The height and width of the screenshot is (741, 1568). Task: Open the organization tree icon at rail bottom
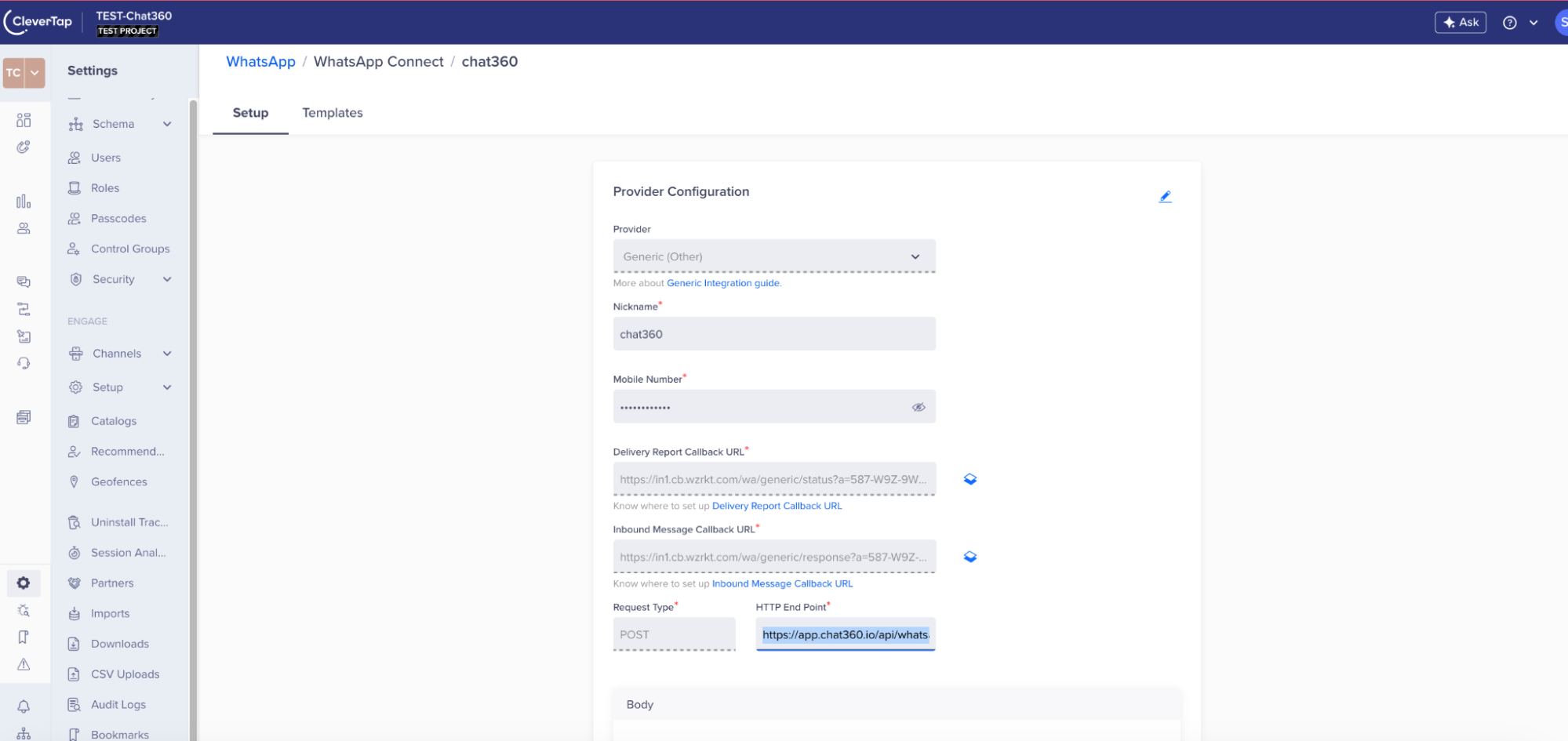coord(24,734)
